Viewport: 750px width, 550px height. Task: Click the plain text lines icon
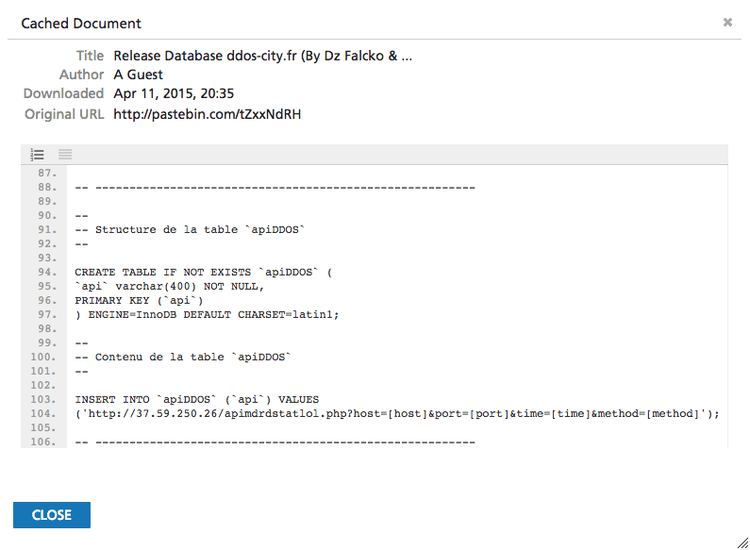coord(65,154)
